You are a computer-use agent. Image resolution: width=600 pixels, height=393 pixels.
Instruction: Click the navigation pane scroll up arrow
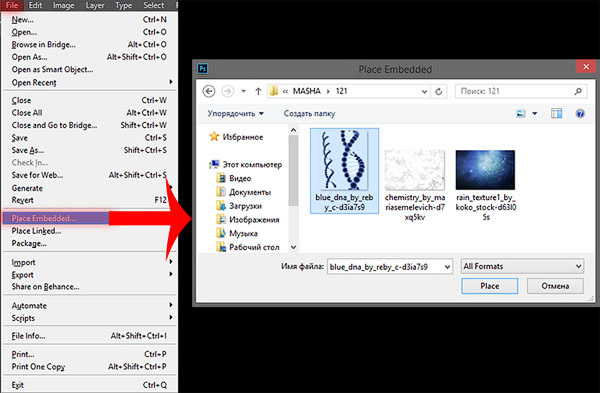click(293, 130)
